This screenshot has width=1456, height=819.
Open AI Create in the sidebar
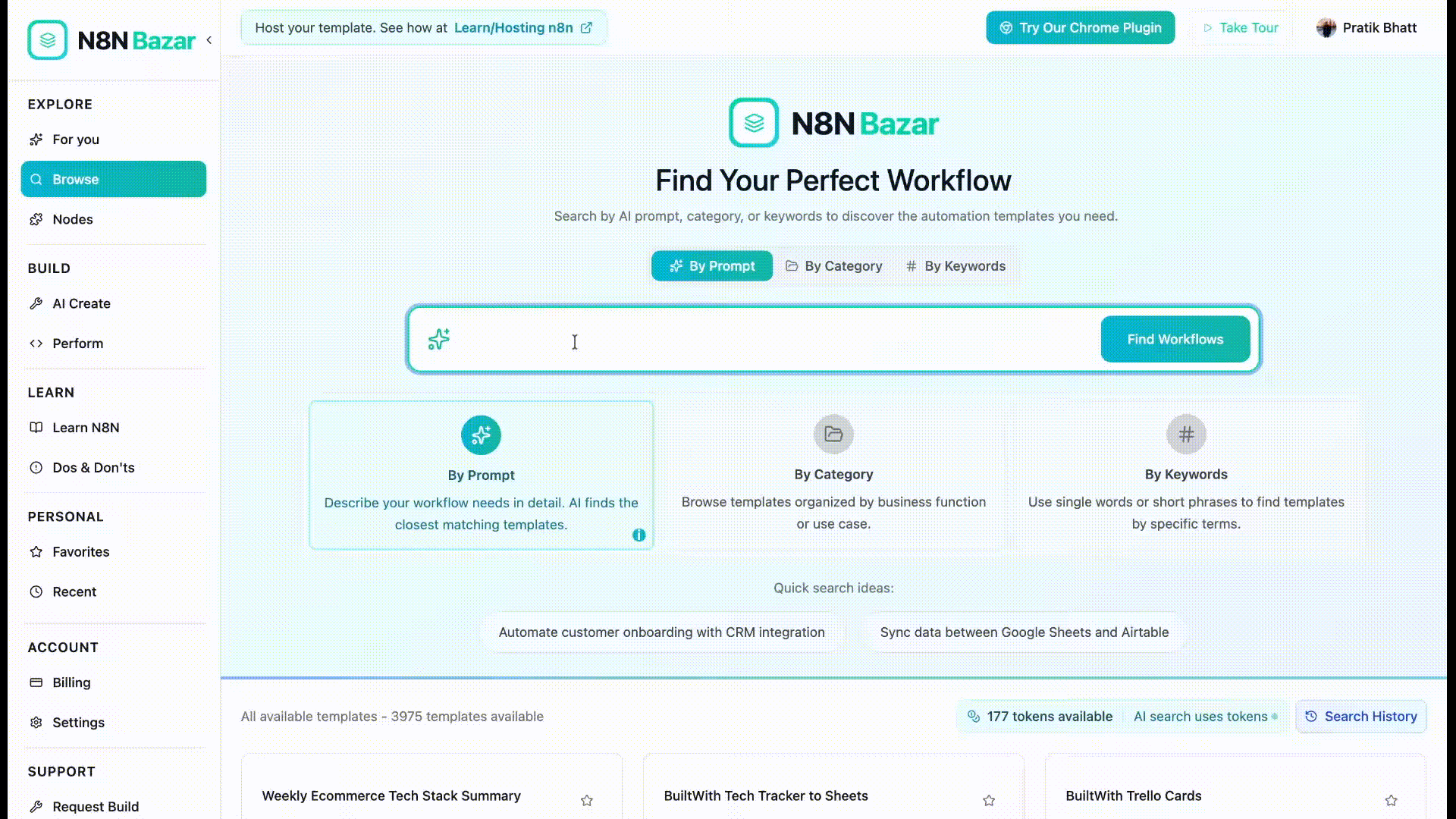click(x=81, y=303)
